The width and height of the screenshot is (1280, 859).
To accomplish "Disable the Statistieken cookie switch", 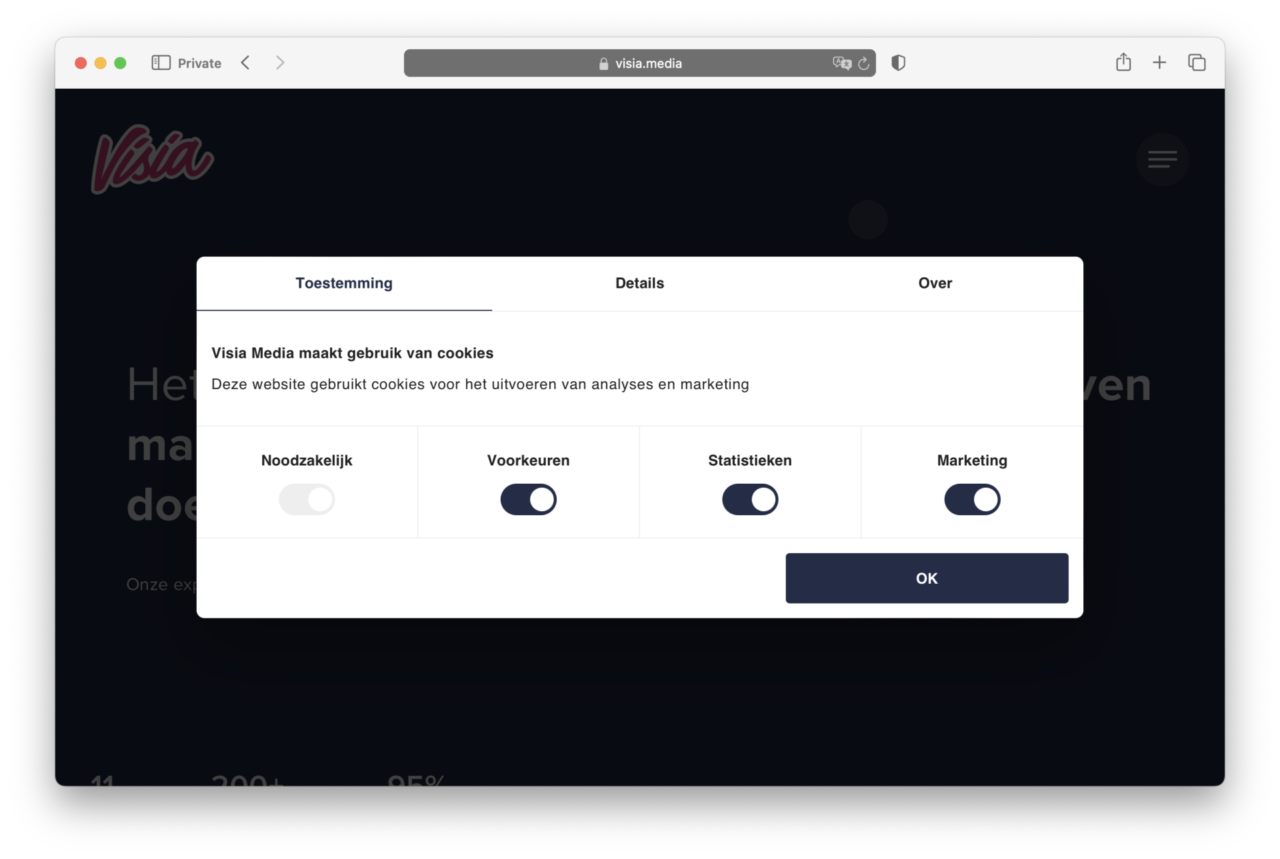I will pyautogui.click(x=750, y=500).
